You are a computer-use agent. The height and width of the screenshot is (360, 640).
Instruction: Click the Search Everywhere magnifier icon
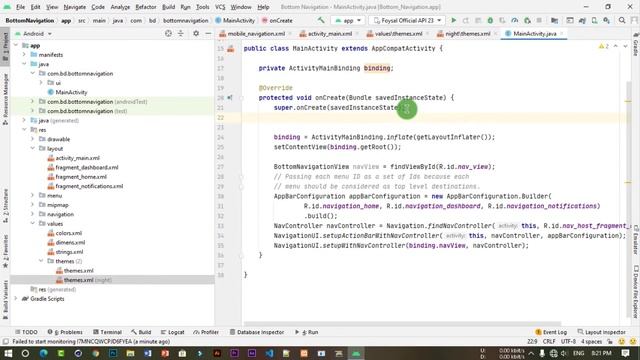622,20
